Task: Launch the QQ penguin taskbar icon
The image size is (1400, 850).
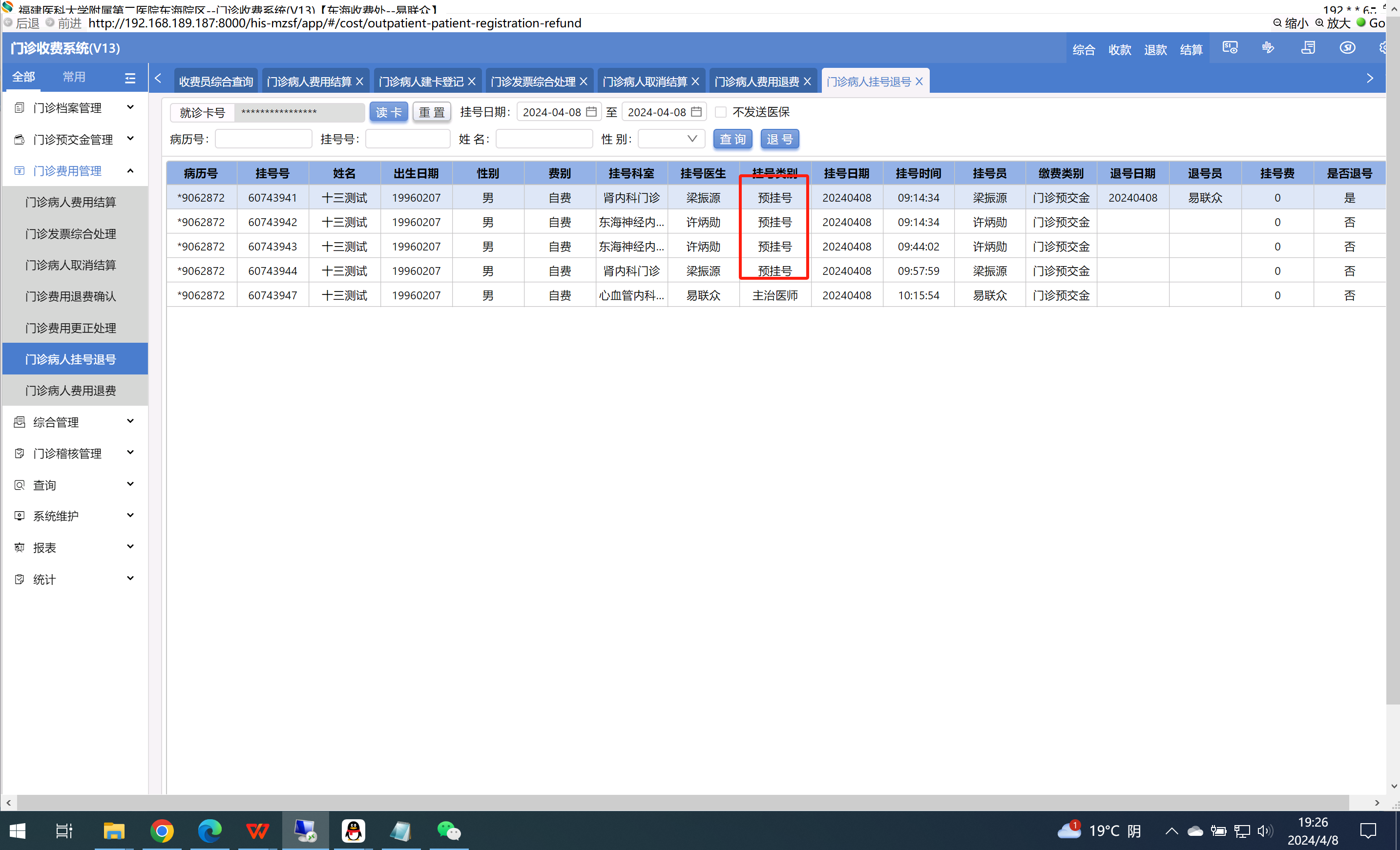Action: click(353, 830)
